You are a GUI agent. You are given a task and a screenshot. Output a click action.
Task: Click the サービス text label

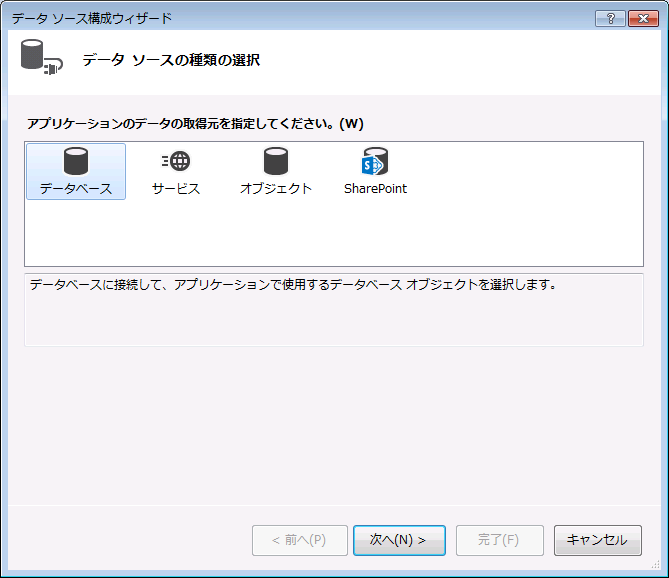pyautogui.click(x=176, y=188)
